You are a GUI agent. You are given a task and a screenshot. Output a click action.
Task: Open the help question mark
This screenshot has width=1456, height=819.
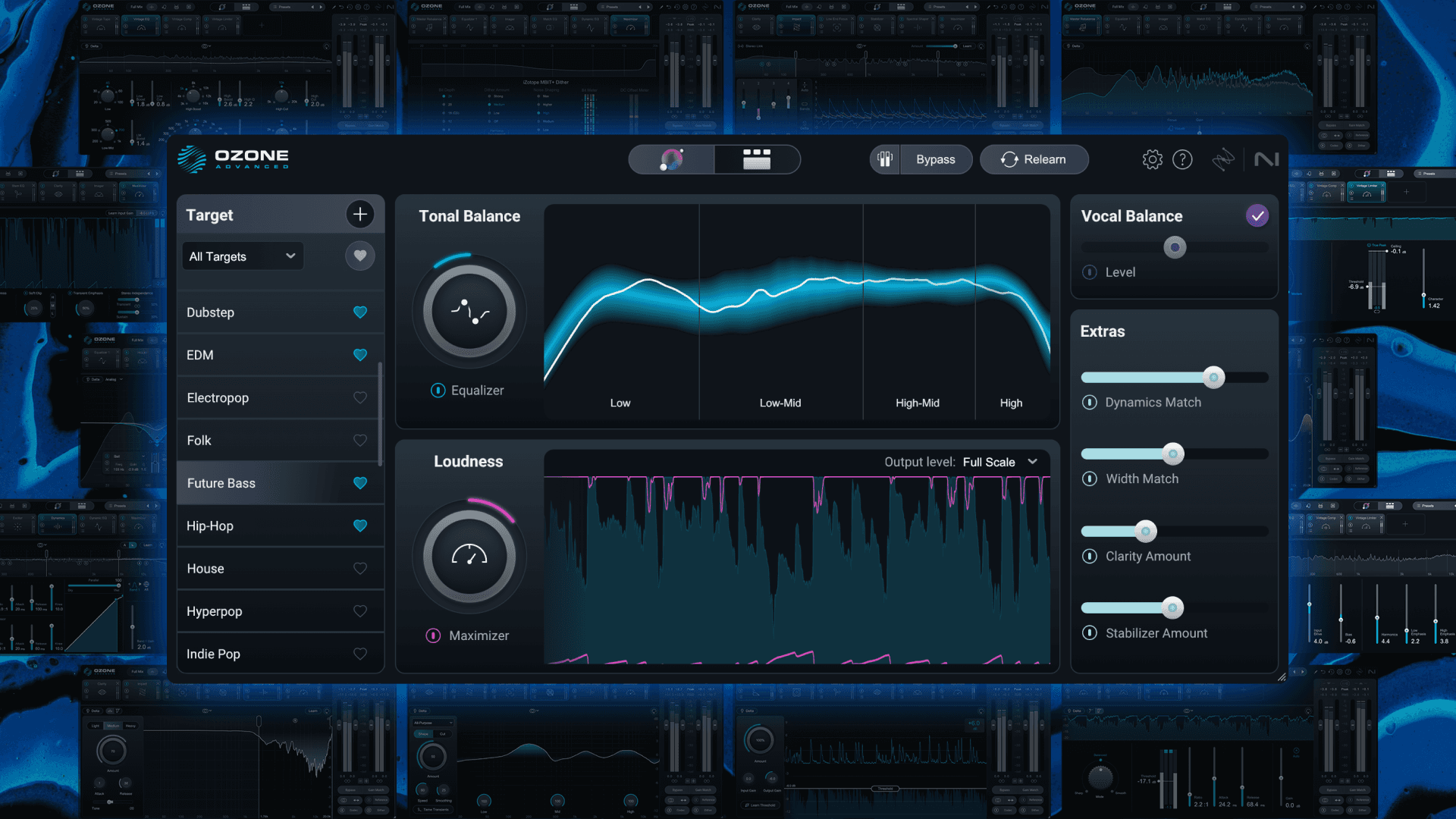tap(1182, 159)
